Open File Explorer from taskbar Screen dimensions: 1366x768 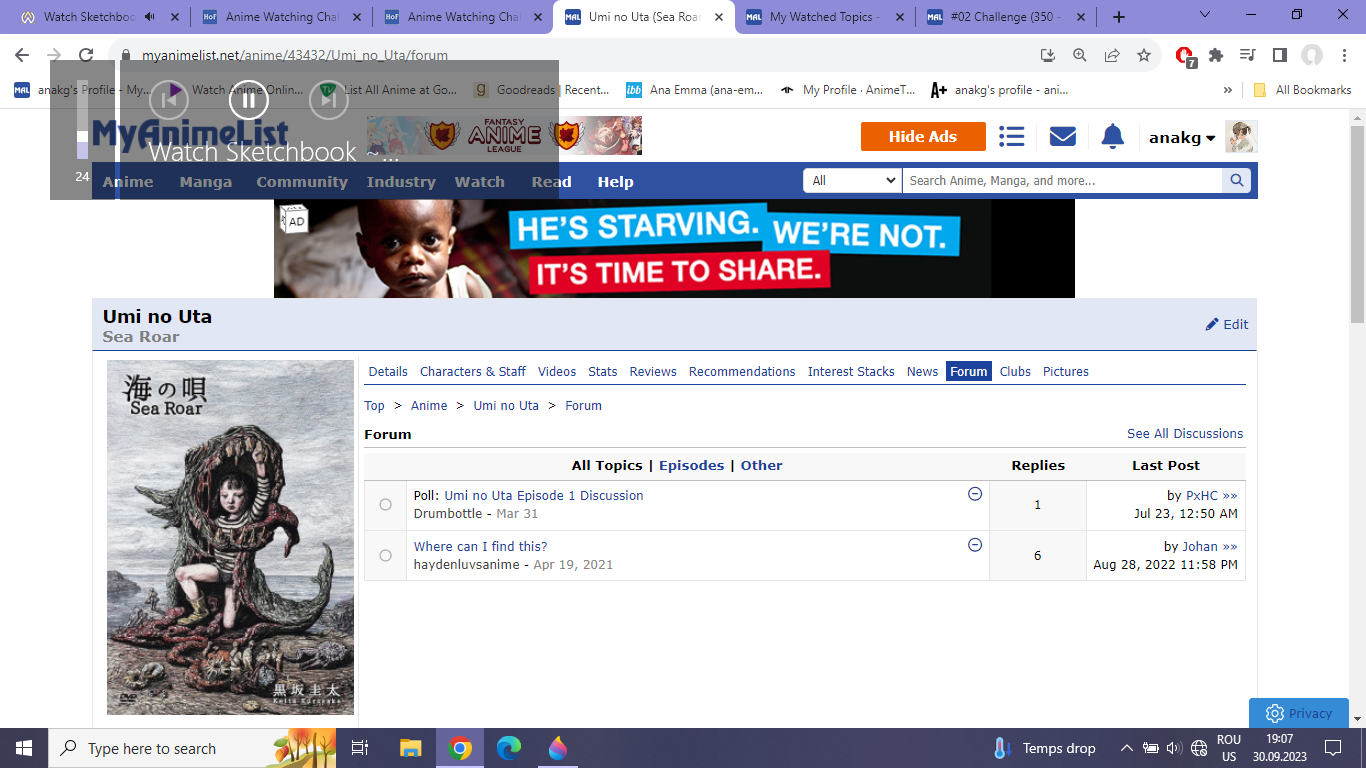(x=411, y=748)
